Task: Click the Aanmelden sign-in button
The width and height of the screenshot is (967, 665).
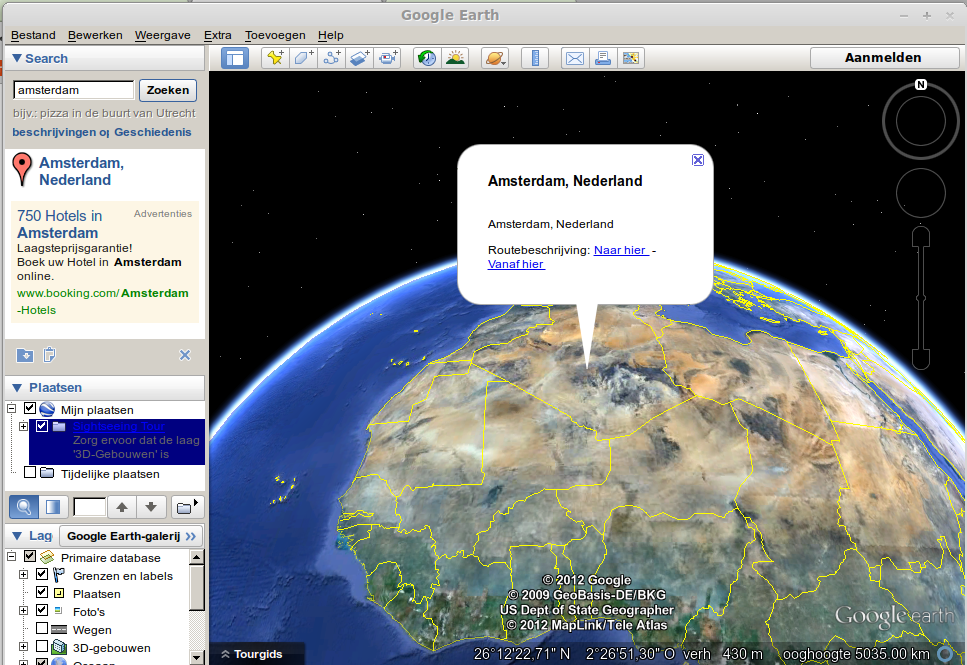Action: 884,57
